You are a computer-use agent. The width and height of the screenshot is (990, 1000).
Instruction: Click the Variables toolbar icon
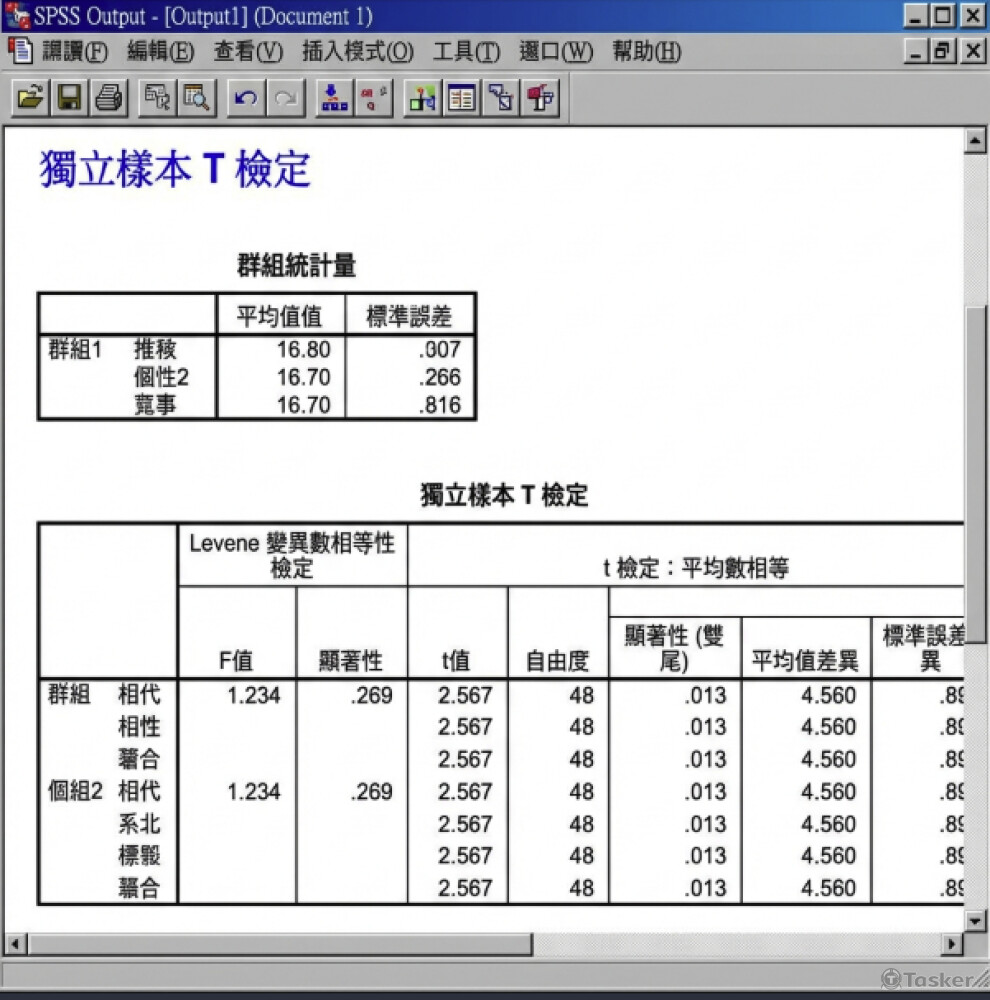[422, 98]
